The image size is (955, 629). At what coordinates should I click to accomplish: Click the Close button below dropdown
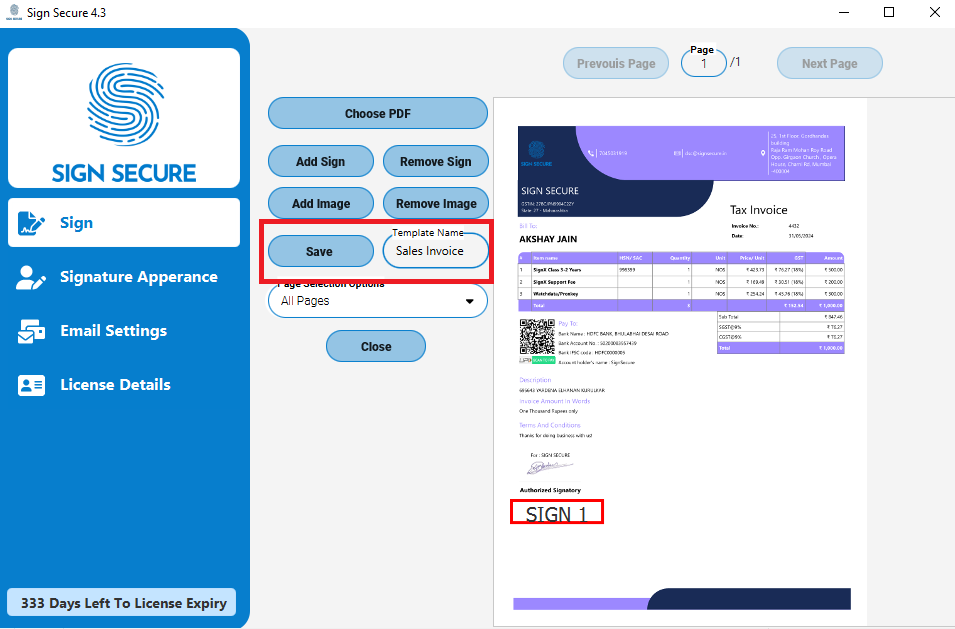pos(376,346)
